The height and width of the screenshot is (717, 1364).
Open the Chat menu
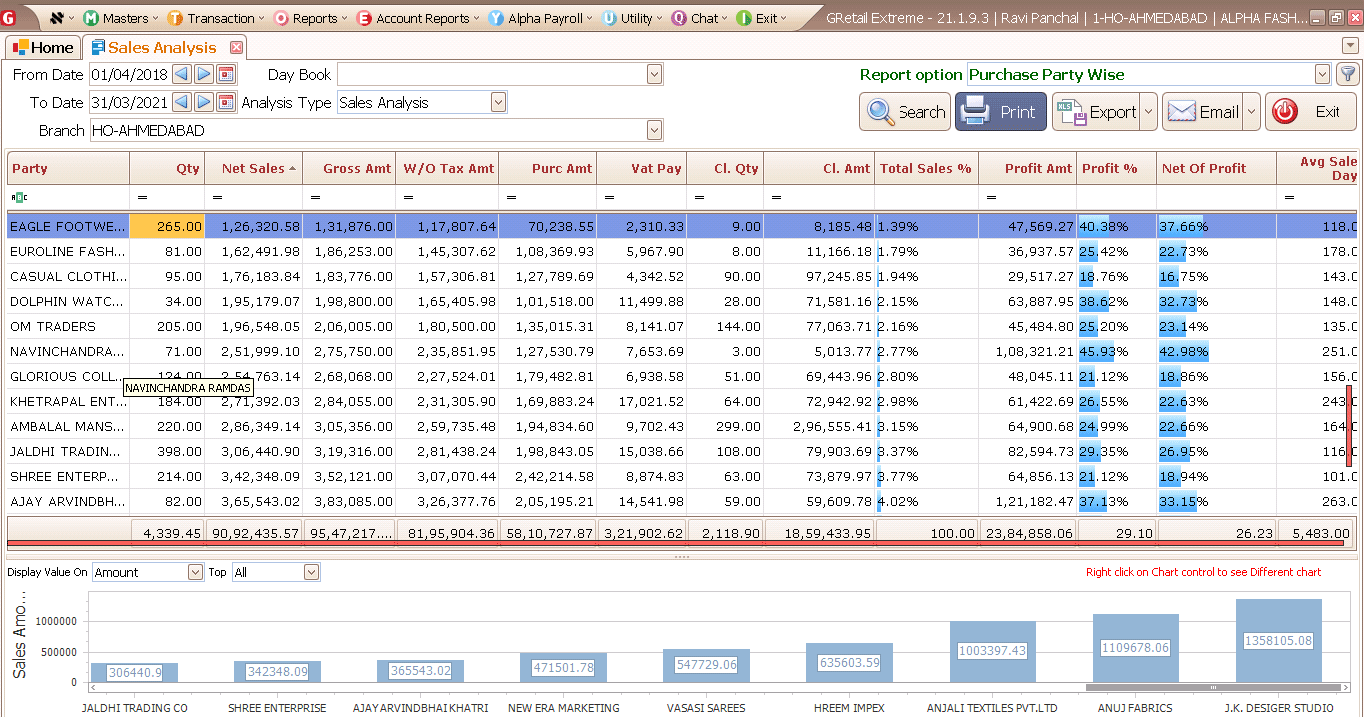click(x=700, y=18)
